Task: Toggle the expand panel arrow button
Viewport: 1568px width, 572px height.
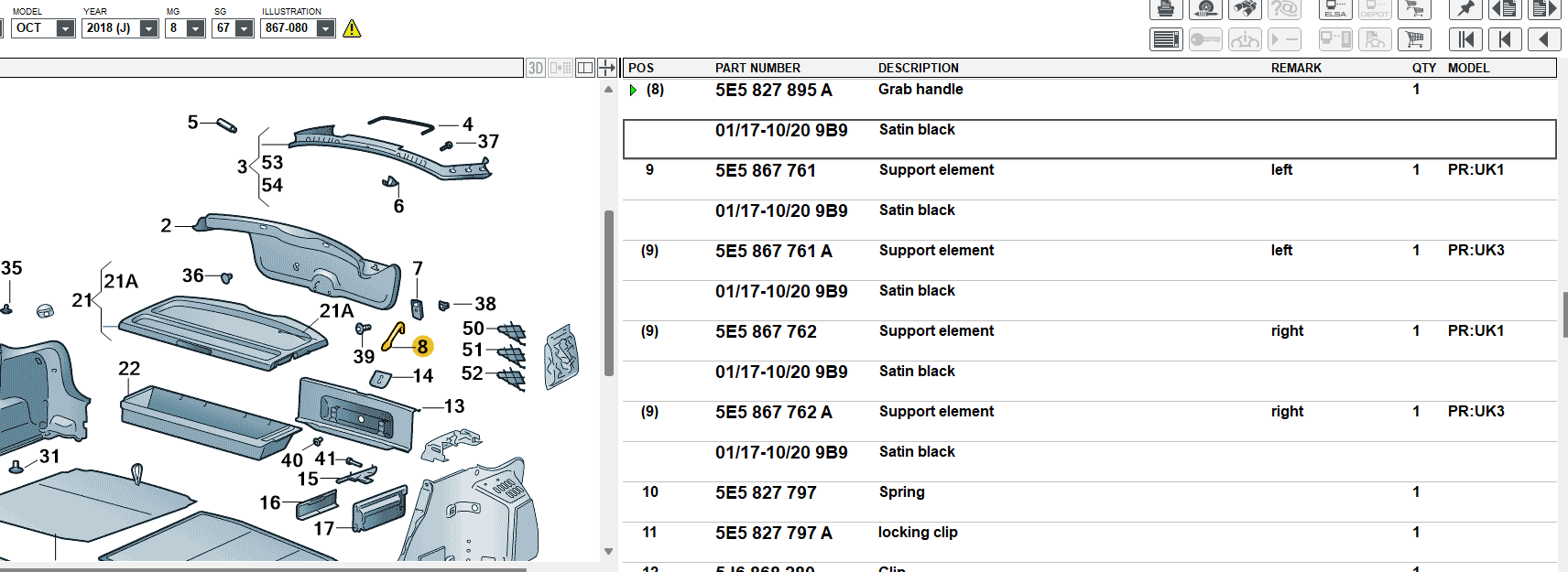Action: 606,68
